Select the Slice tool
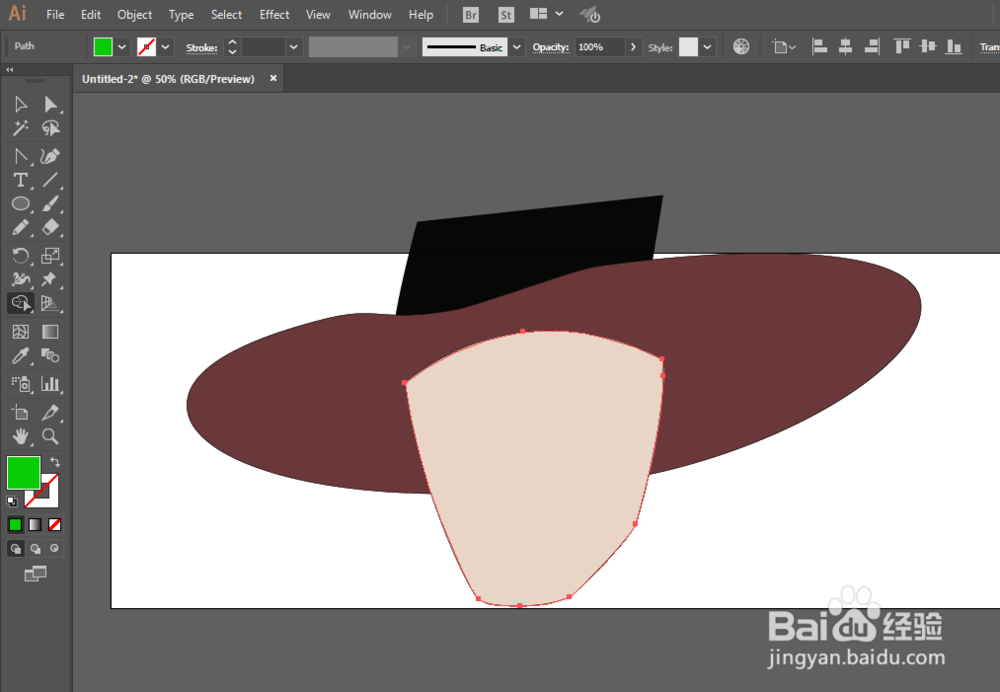This screenshot has height=692, width=1000. point(50,413)
